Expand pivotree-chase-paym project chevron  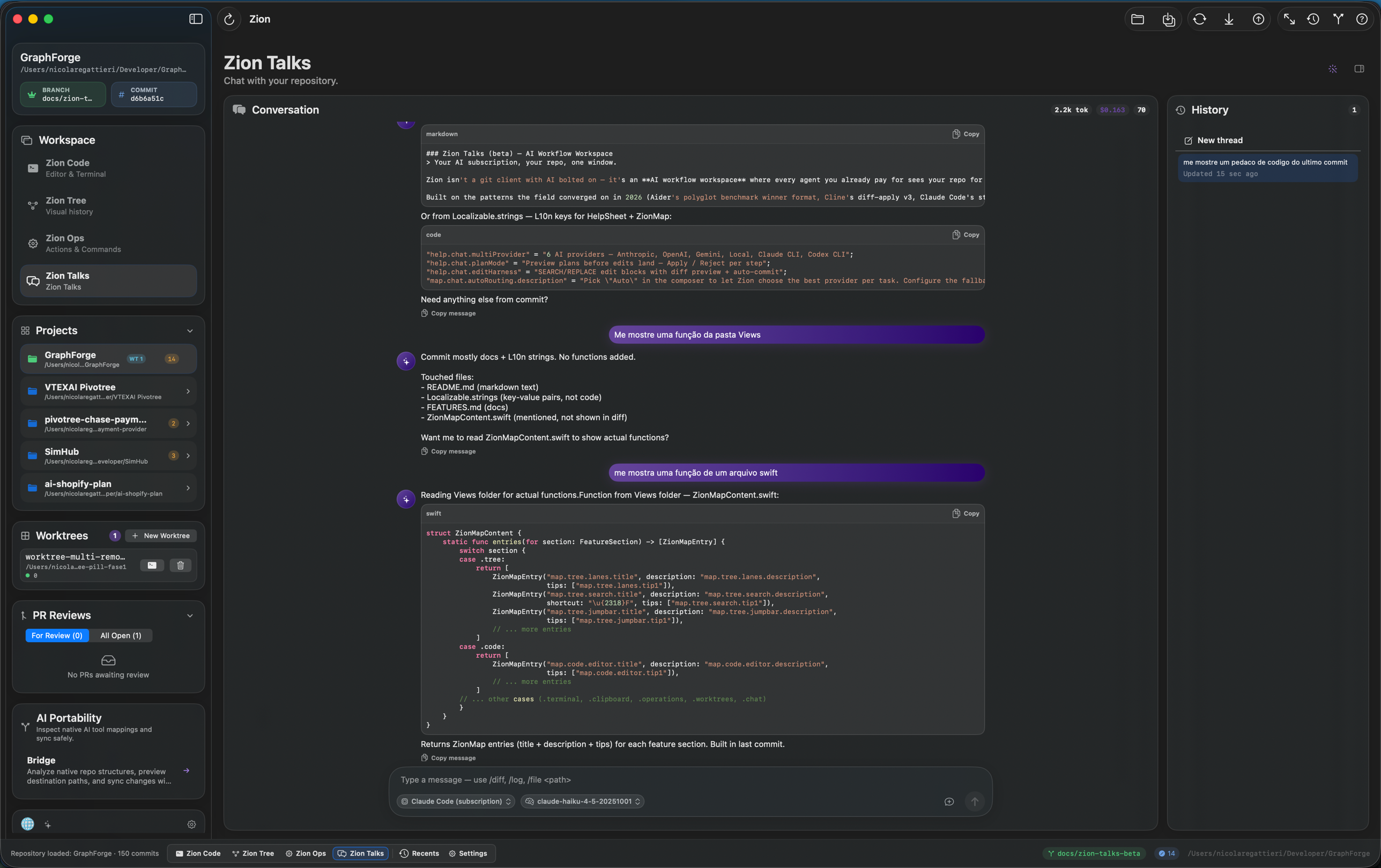click(188, 424)
